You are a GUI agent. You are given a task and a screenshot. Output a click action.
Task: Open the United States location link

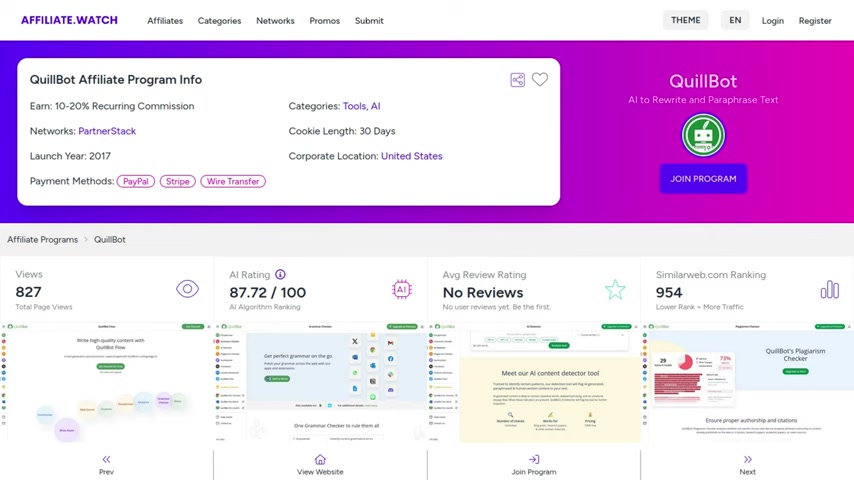[411, 156]
